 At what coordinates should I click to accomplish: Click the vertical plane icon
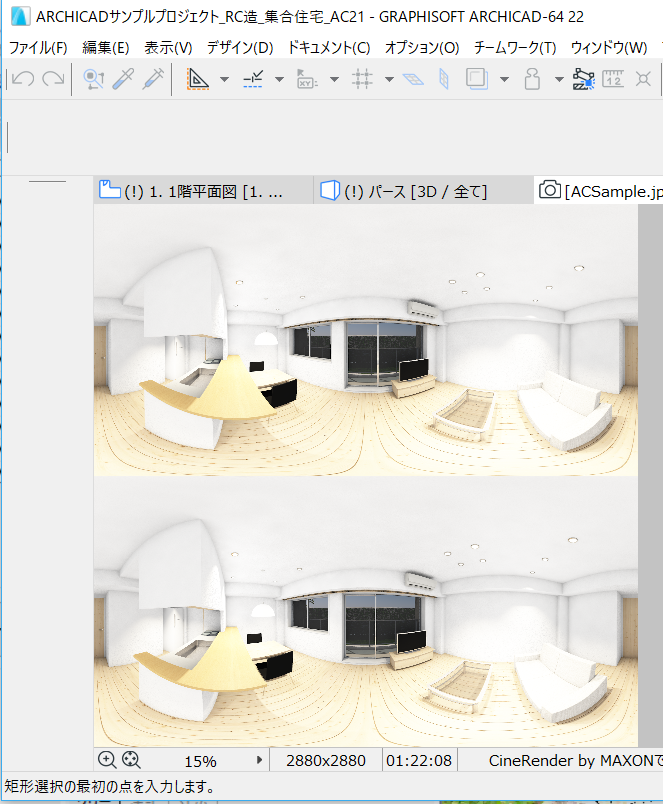(444, 79)
